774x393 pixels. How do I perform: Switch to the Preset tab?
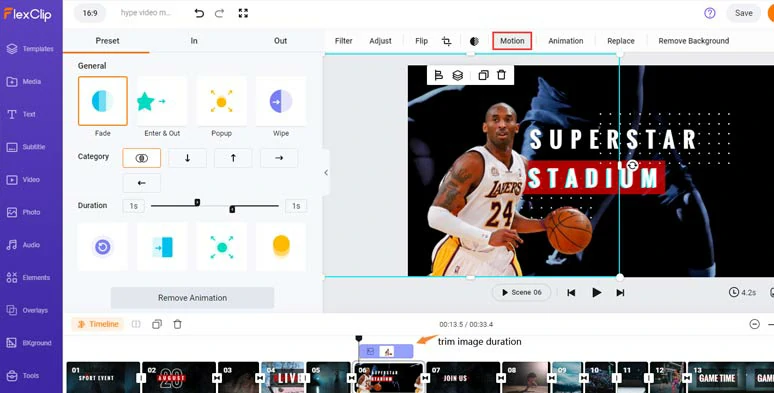pyautogui.click(x=107, y=41)
